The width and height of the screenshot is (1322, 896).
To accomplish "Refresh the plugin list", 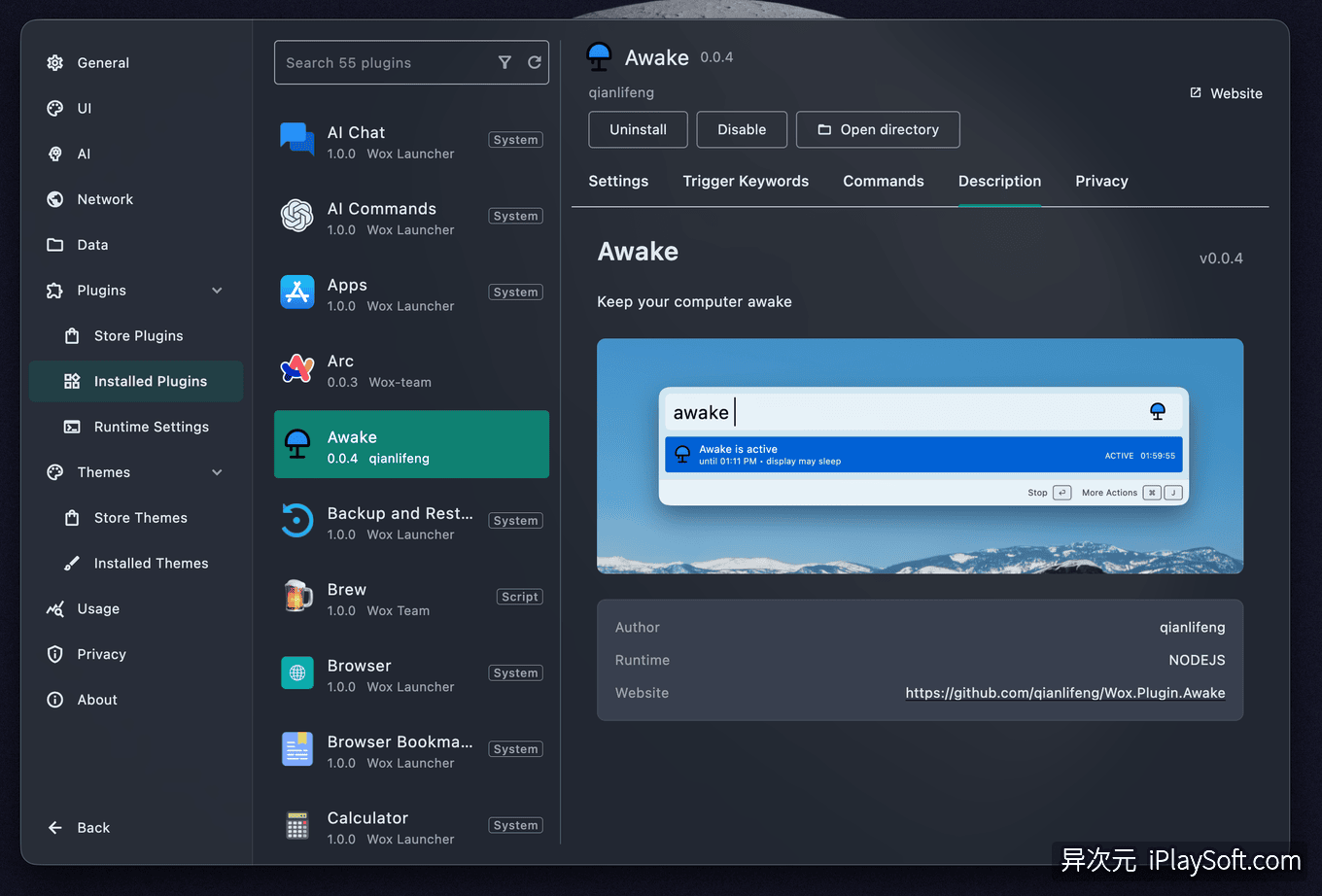I will click(535, 62).
